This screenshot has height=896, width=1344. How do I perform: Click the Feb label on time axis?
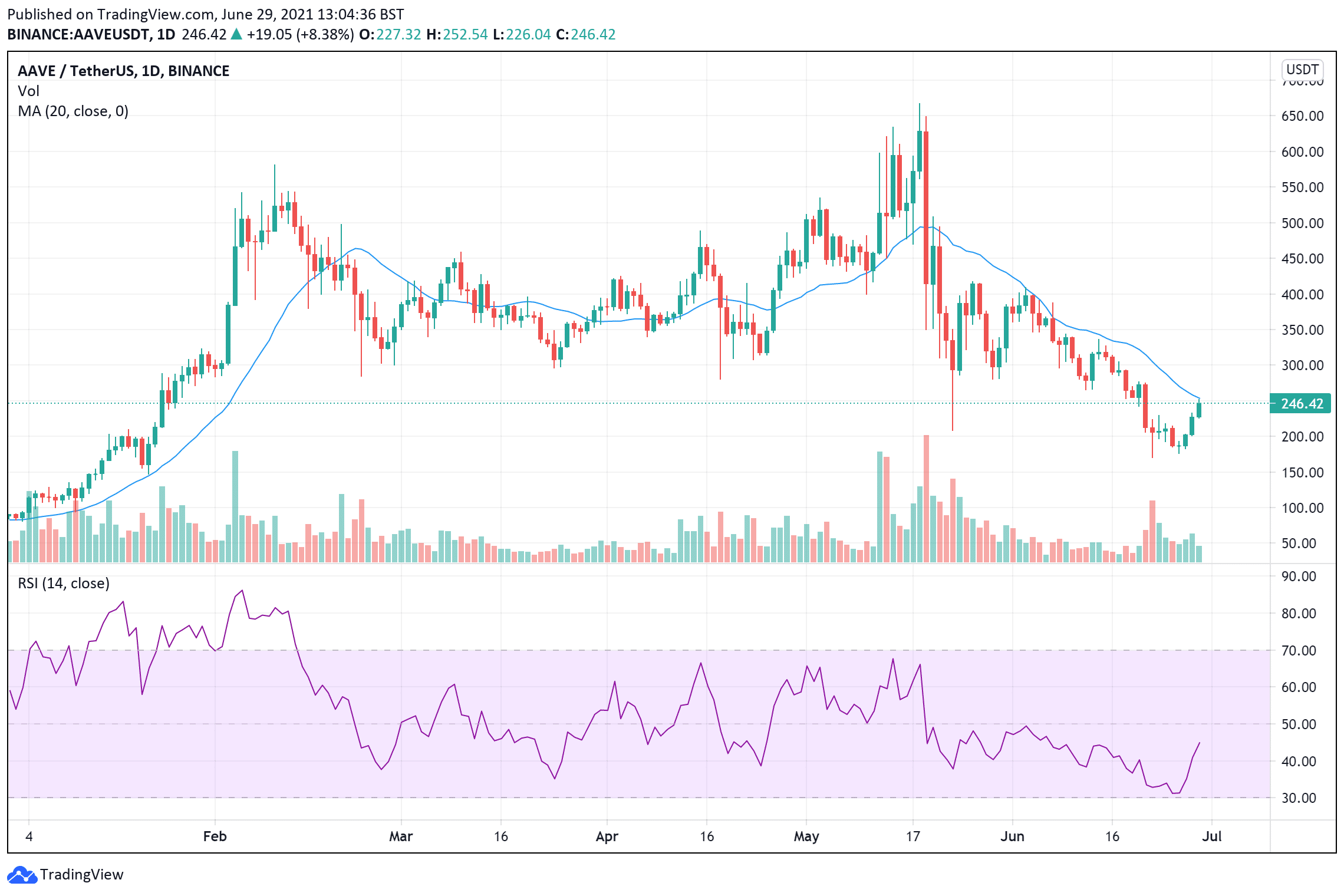click(x=215, y=836)
